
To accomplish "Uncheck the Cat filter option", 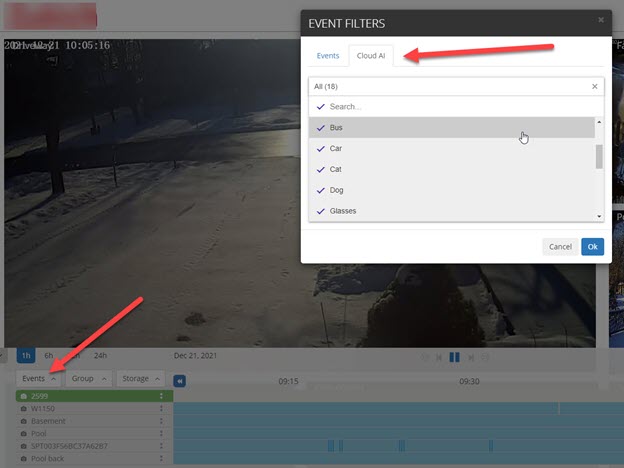I will pyautogui.click(x=452, y=169).
